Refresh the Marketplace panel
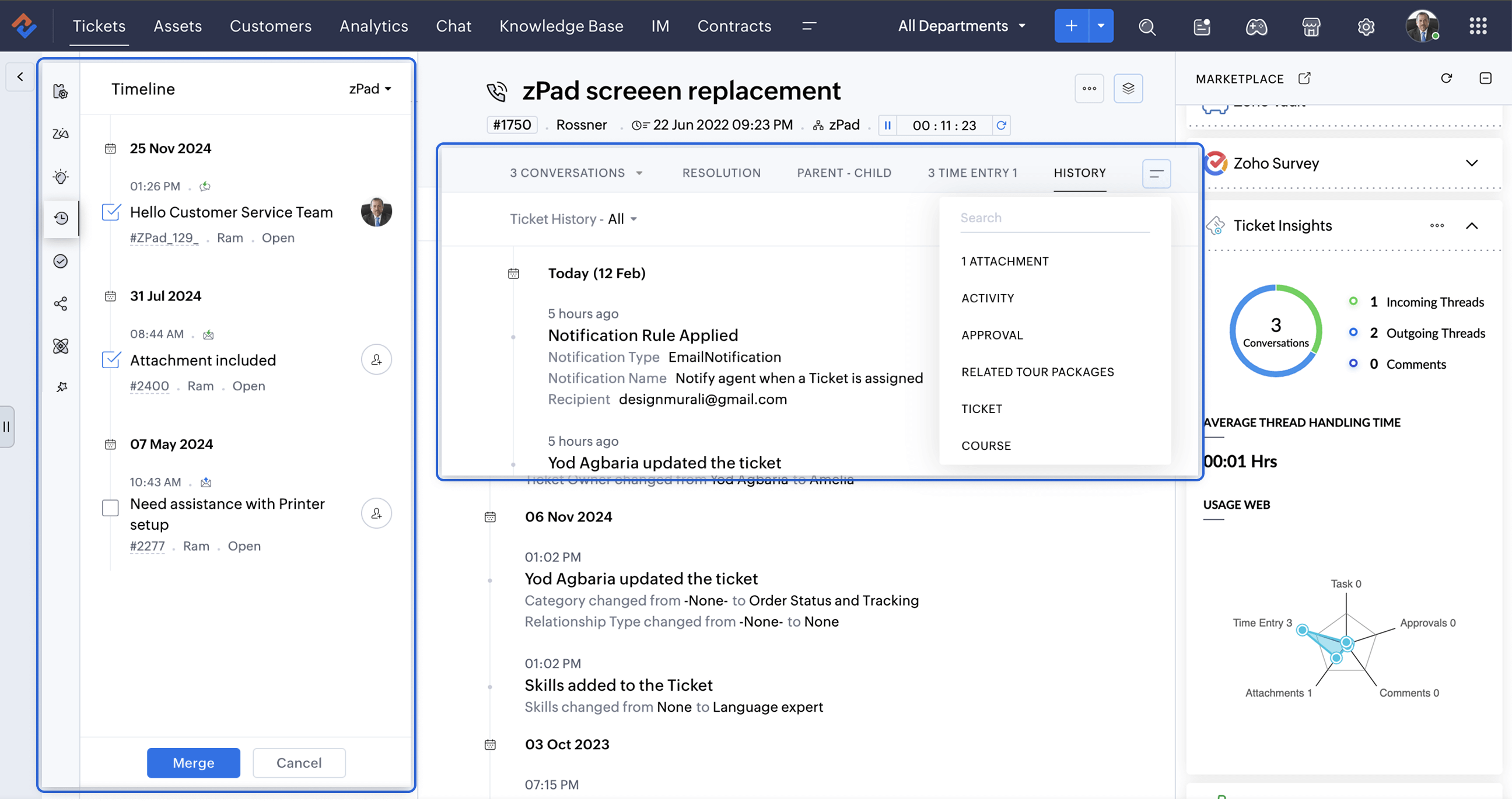This screenshot has height=804, width=1512. [1446, 79]
